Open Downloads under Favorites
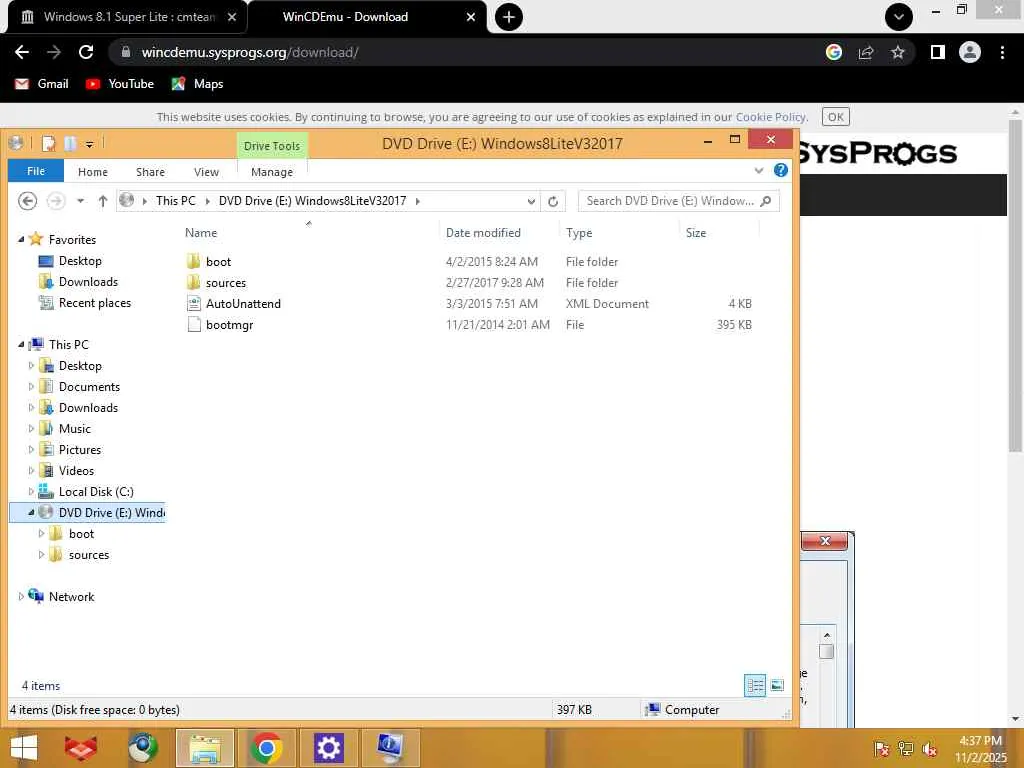 pyautogui.click(x=88, y=281)
